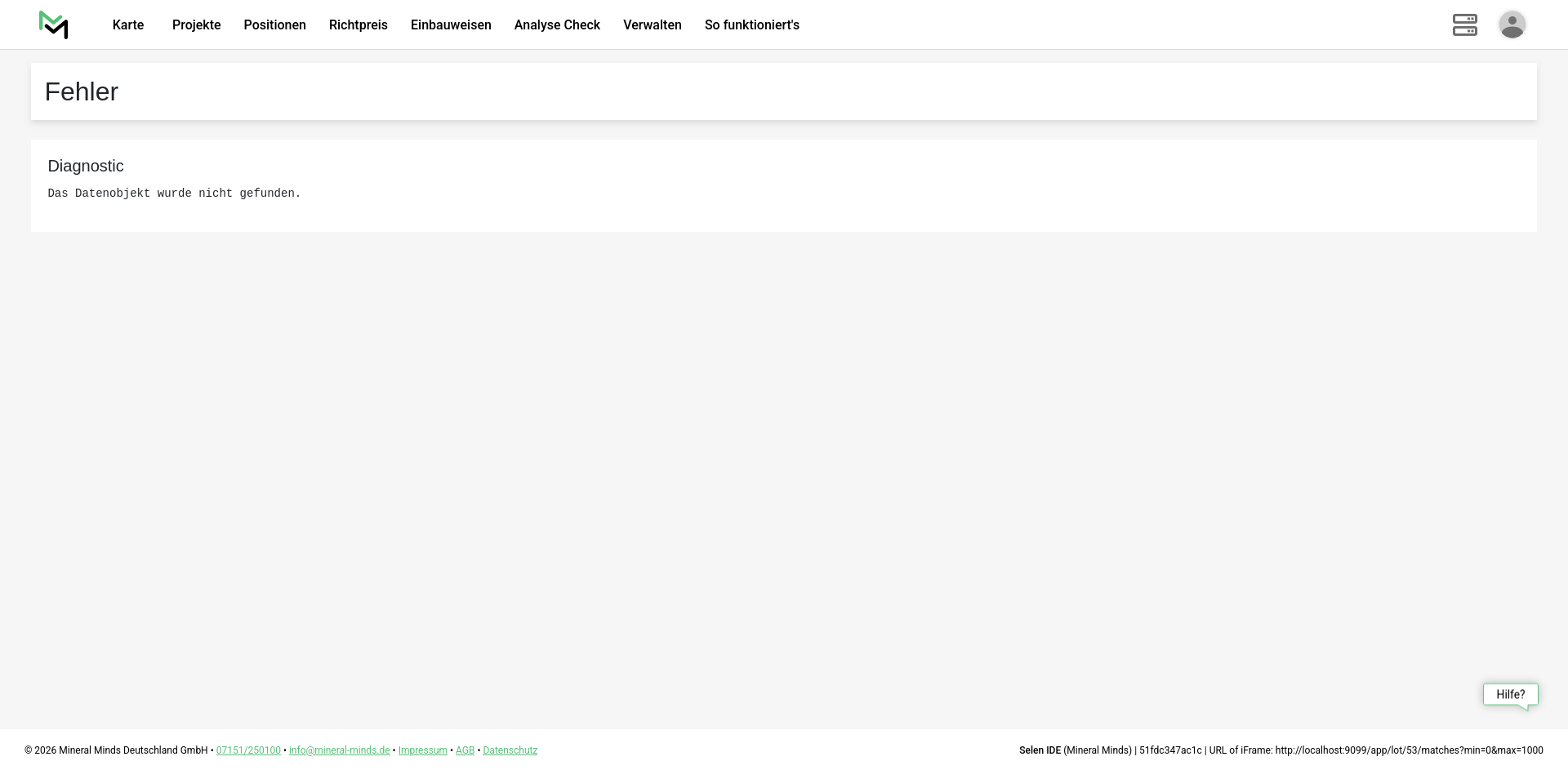Navigate to Einbauweisen
This screenshot has height=770, width=1568.
click(451, 25)
